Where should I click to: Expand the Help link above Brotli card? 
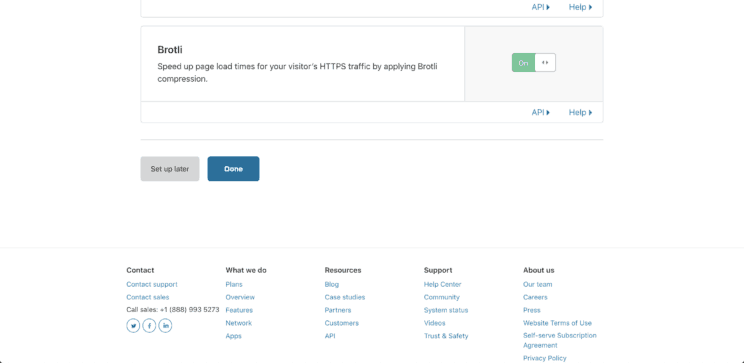coord(580,7)
